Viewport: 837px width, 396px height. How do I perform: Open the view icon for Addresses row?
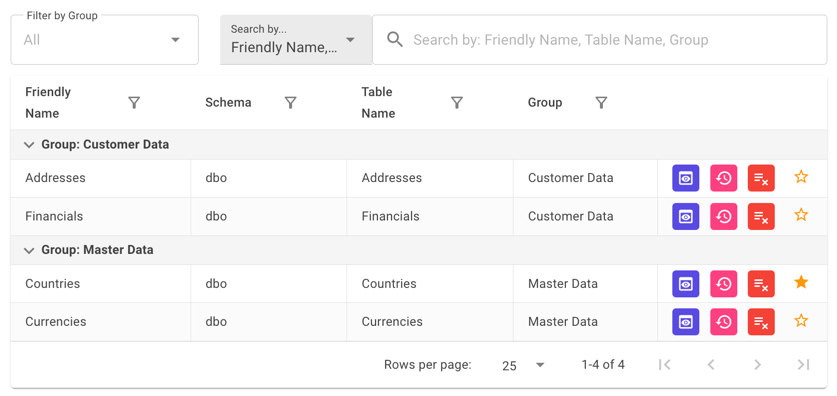(x=685, y=178)
